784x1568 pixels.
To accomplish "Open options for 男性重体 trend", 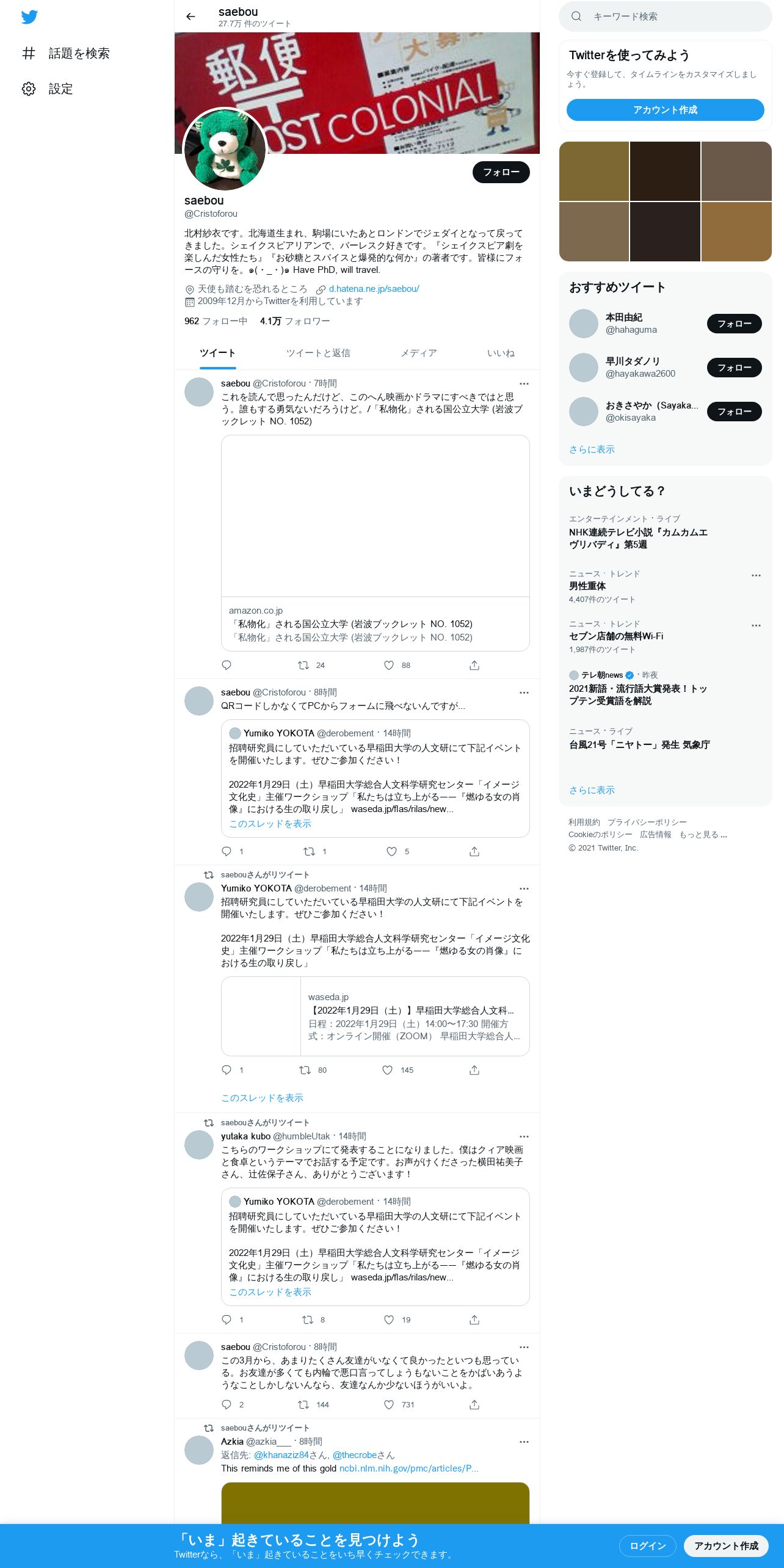I will (x=756, y=575).
